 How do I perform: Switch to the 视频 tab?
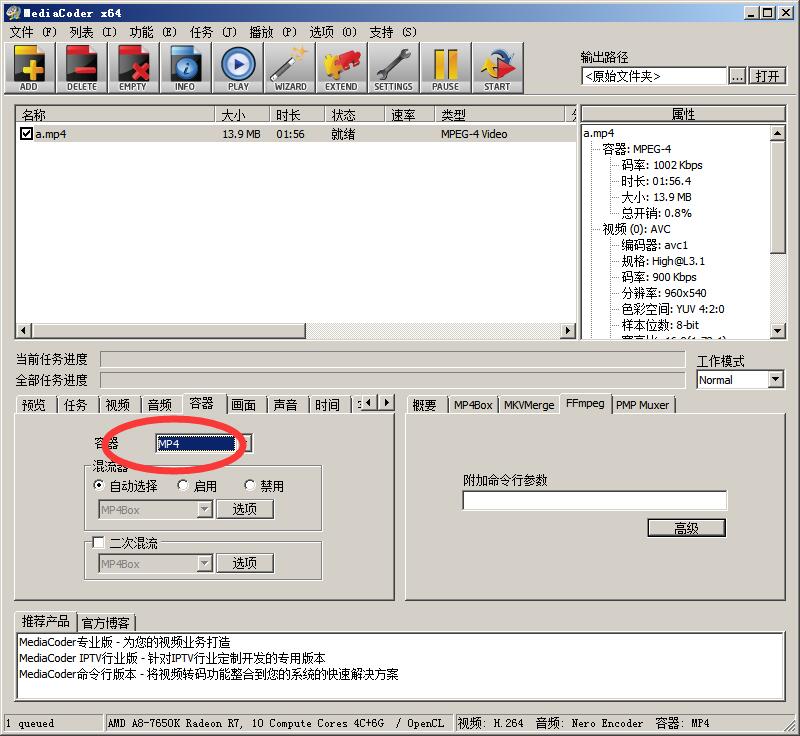117,405
